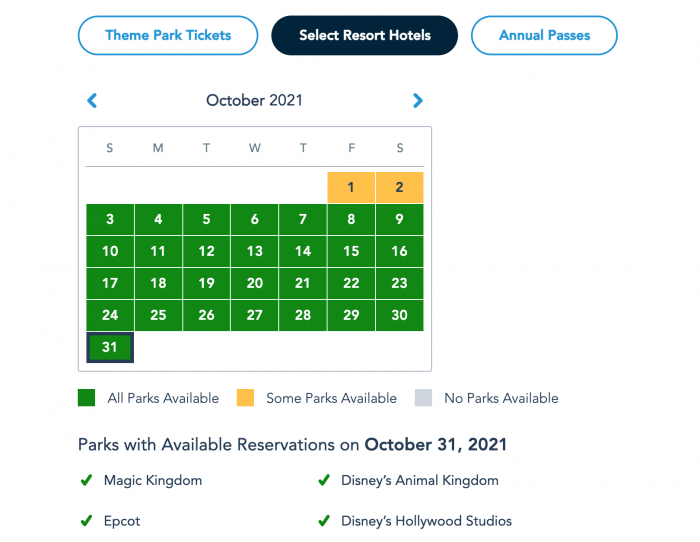Viewport: 700px width, 542px height.
Task: Click Disney's Animal Kingdom checkmark
Action: pyautogui.click(x=324, y=481)
